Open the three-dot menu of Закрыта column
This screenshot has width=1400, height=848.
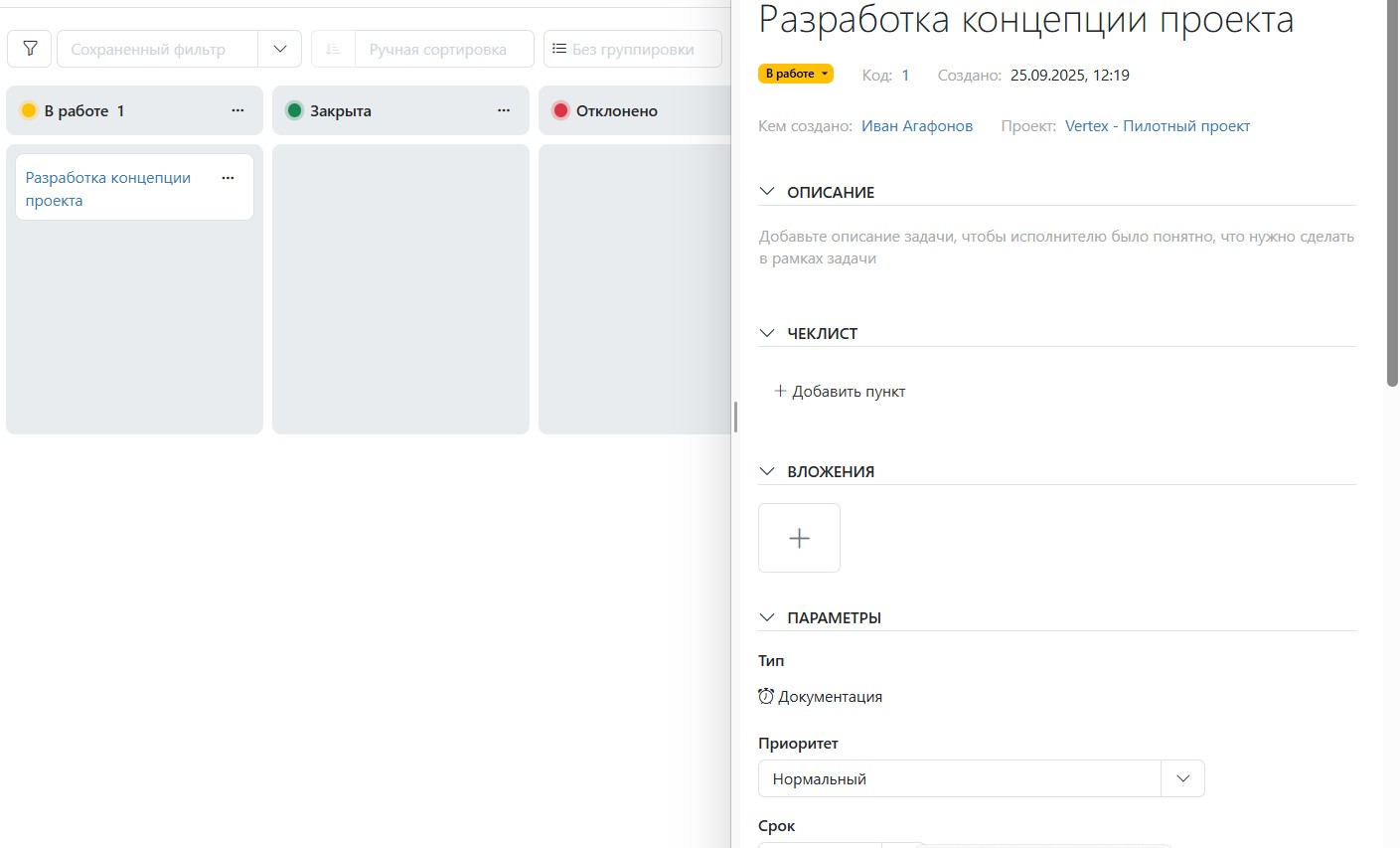pos(504,110)
